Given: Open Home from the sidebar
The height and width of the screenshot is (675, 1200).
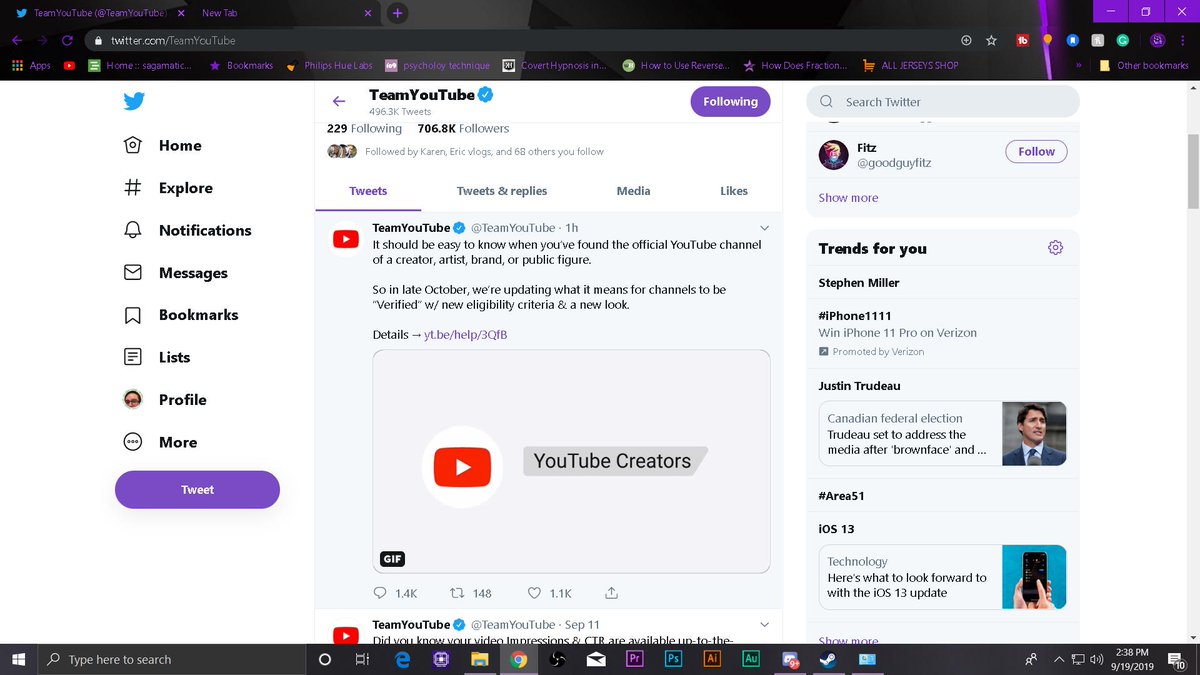Looking at the screenshot, I should (162, 145).
